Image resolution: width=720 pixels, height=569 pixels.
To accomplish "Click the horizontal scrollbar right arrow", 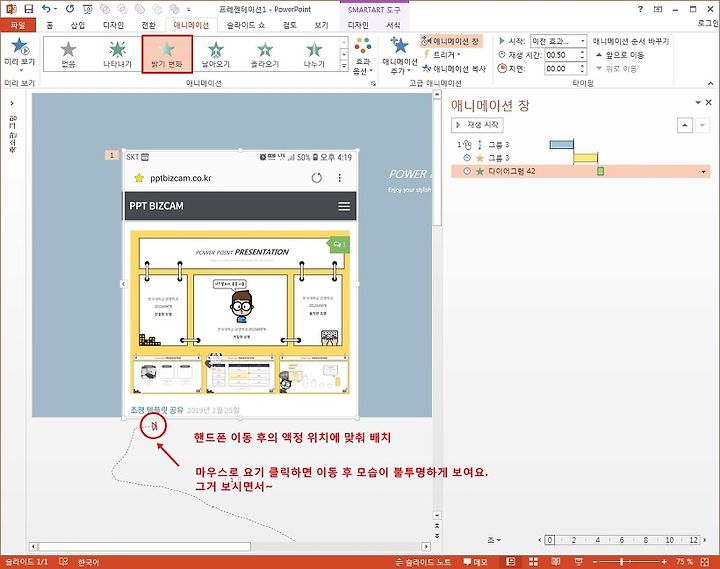I will (427, 546).
